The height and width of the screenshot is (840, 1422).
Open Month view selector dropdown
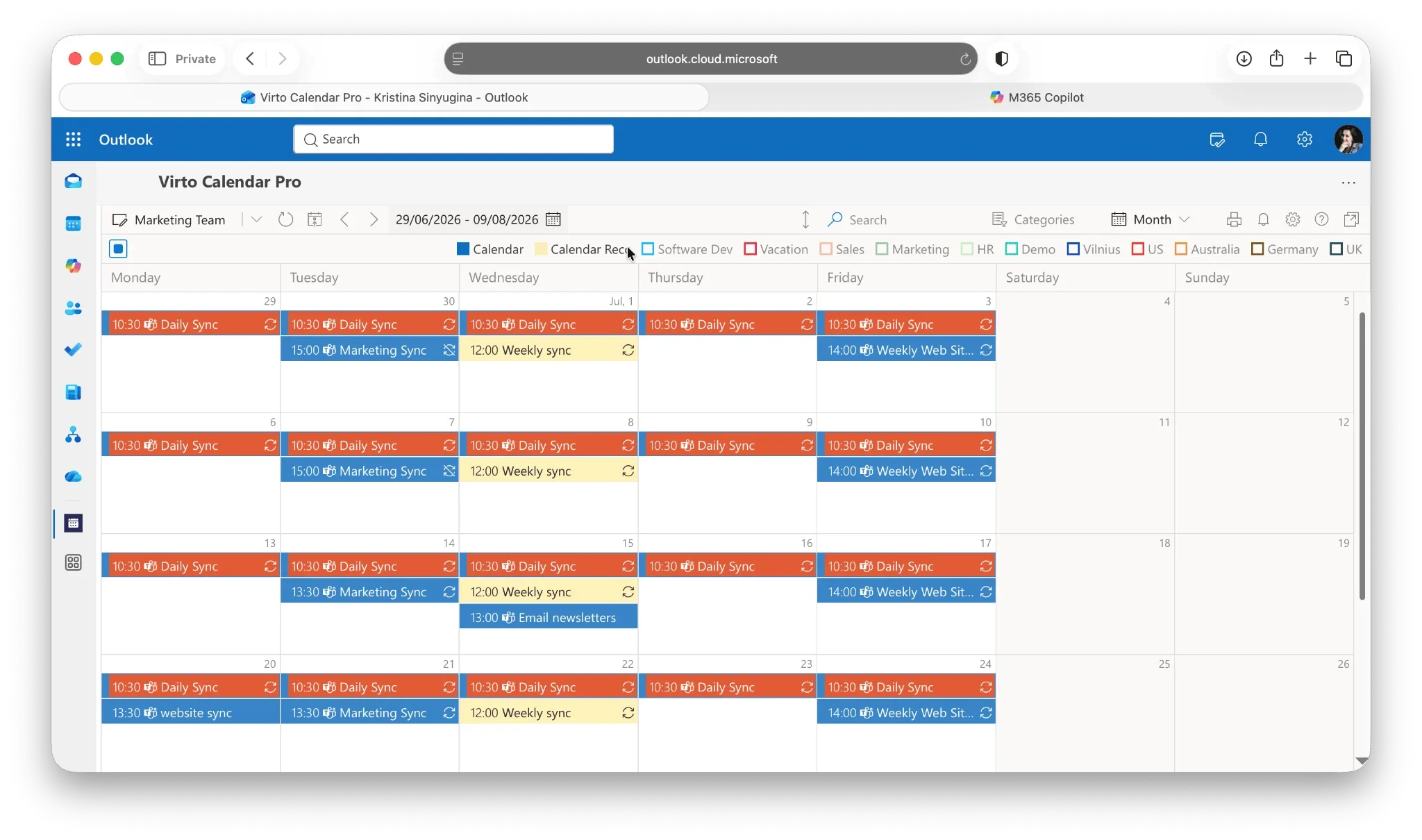tap(1151, 219)
